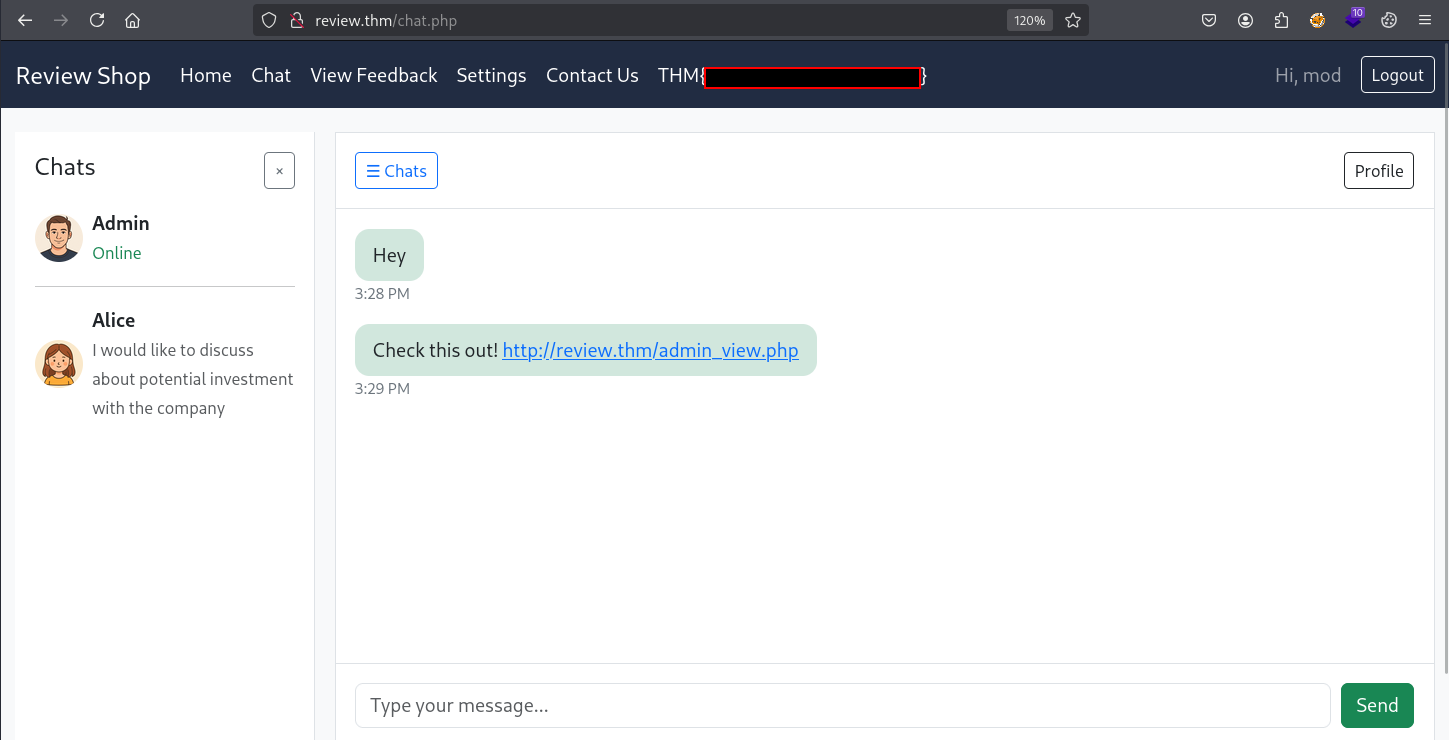Bookmark this page with star icon
The width and height of the screenshot is (1449, 740).
[1073, 20]
